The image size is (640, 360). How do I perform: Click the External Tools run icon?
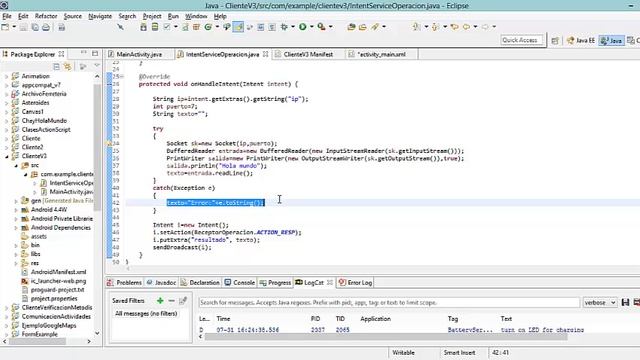(x=322, y=27)
